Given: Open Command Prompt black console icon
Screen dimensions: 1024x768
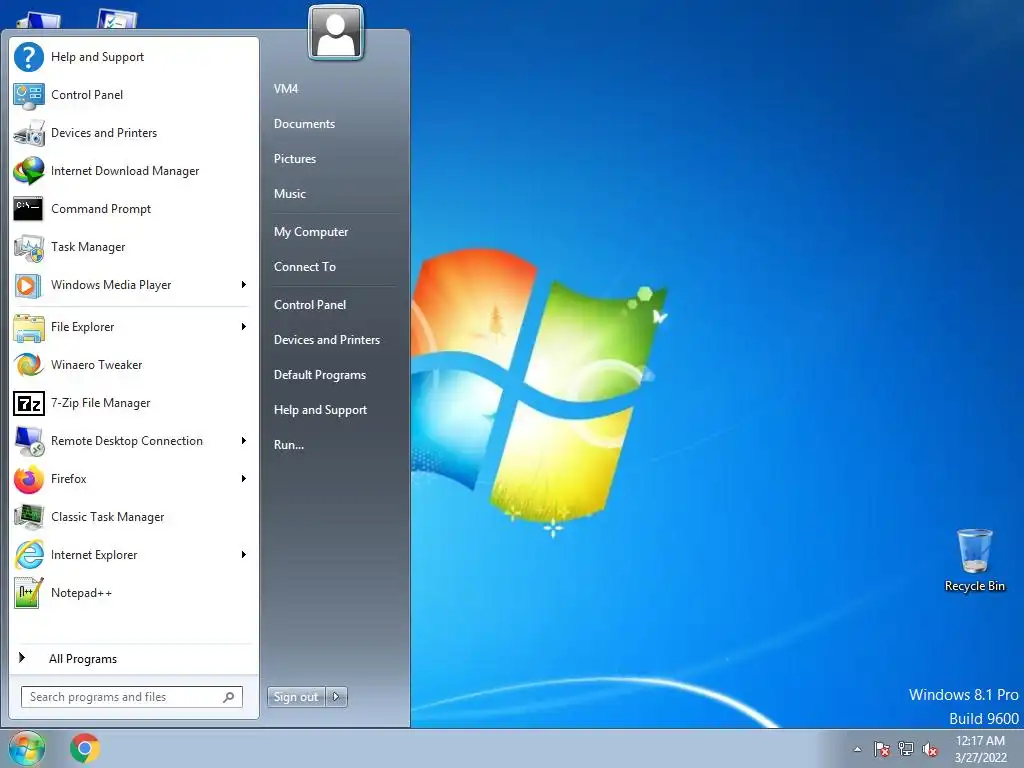Looking at the screenshot, I should click(29, 209).
